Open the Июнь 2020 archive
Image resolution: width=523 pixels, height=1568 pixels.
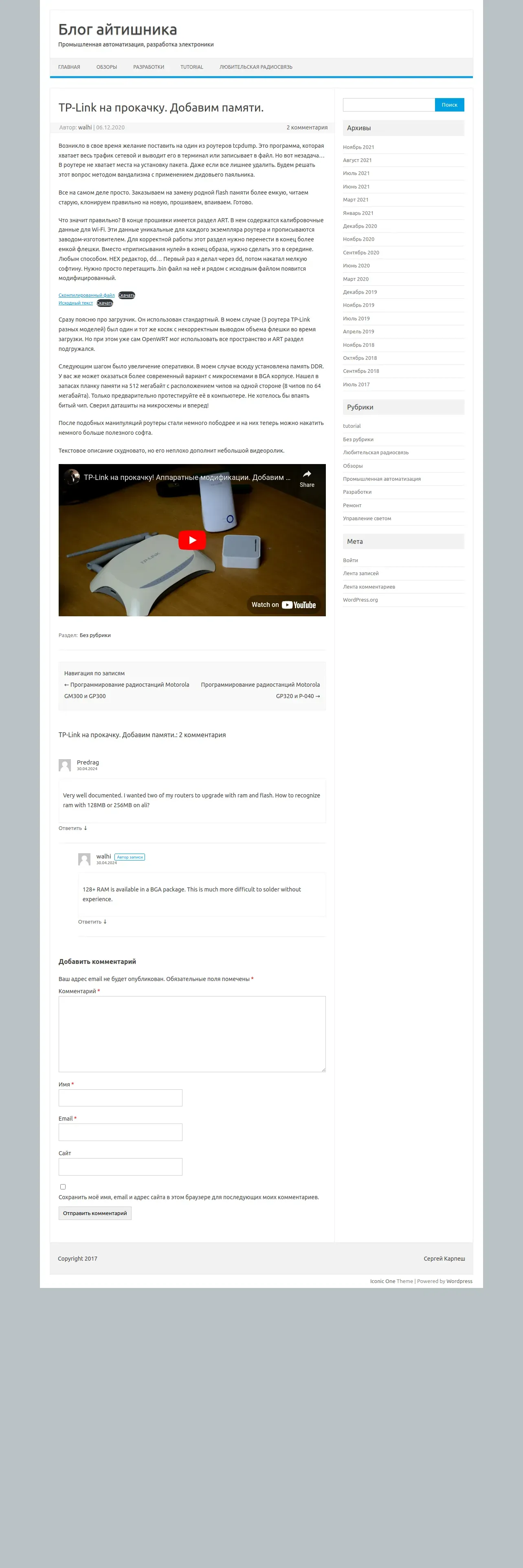tap(356, 265)
